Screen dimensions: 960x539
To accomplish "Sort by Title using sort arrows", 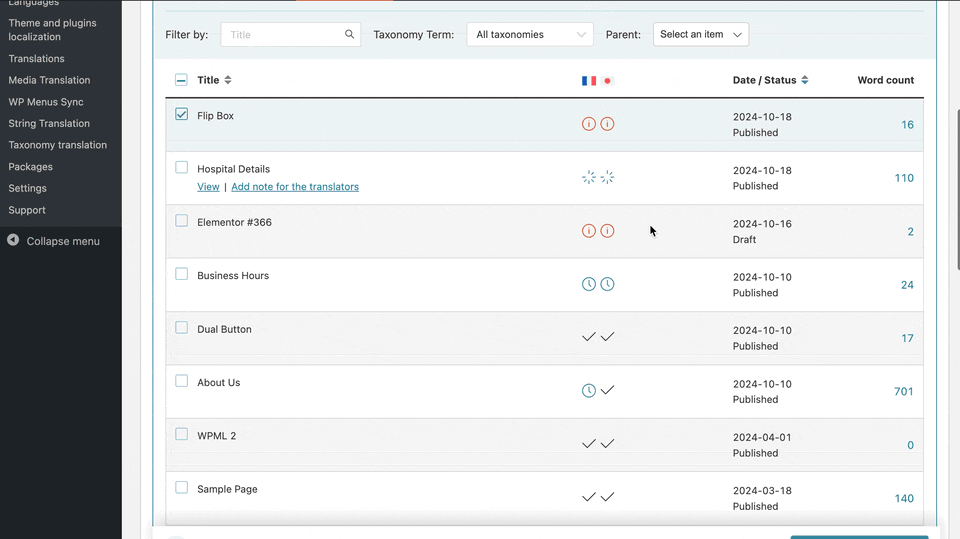I will 228,80.
